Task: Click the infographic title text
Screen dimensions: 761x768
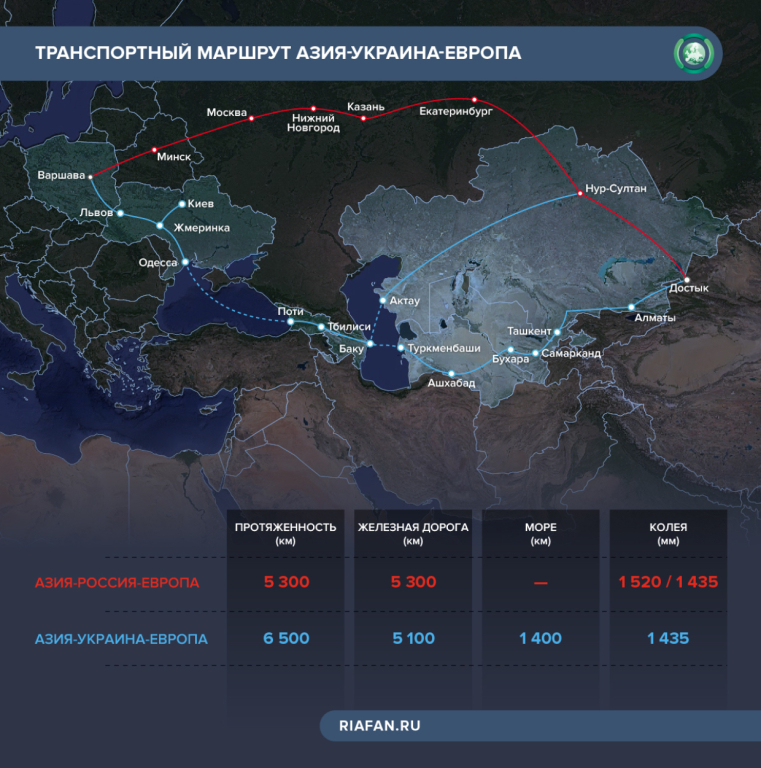Action: pos(278,52)
